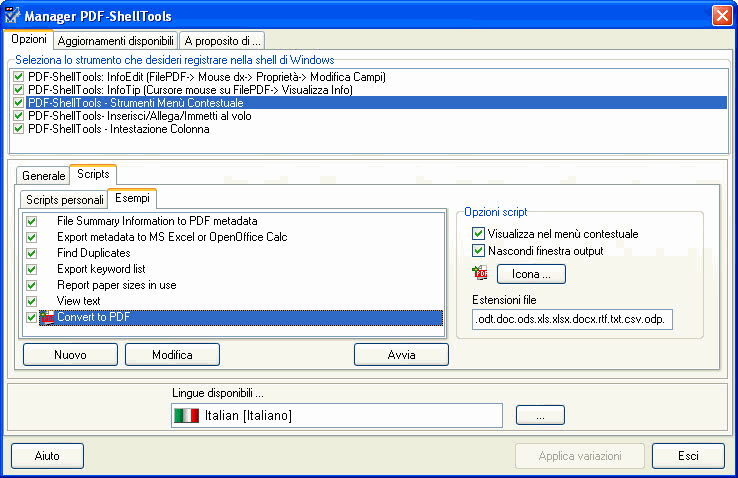The height and width of the screenshot is (478, 738).
Task: Open the Italian [Italiano] language selector
Action: point(337,415)
